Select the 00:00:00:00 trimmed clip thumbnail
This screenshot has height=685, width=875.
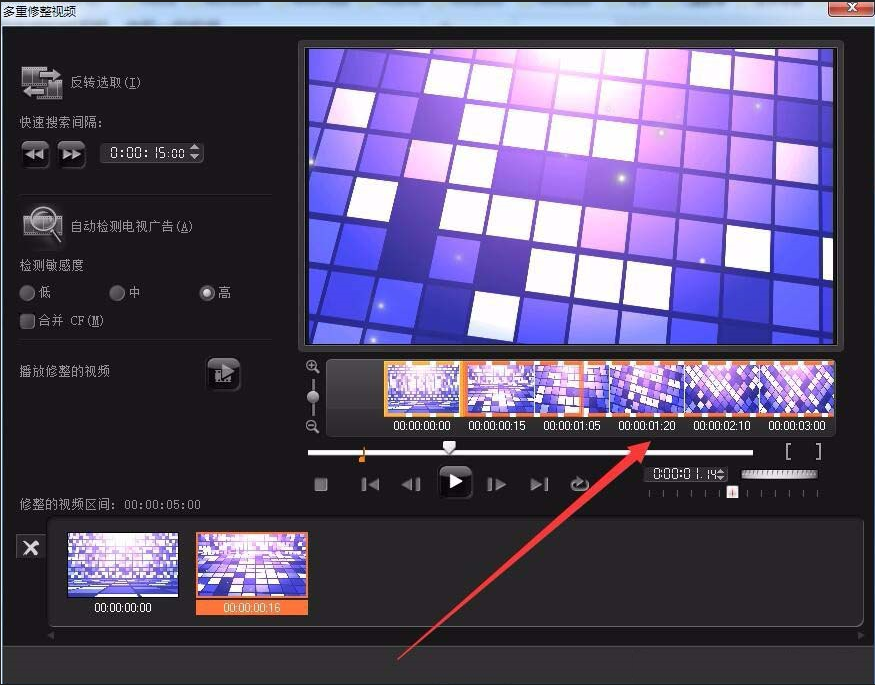point(123,564)
